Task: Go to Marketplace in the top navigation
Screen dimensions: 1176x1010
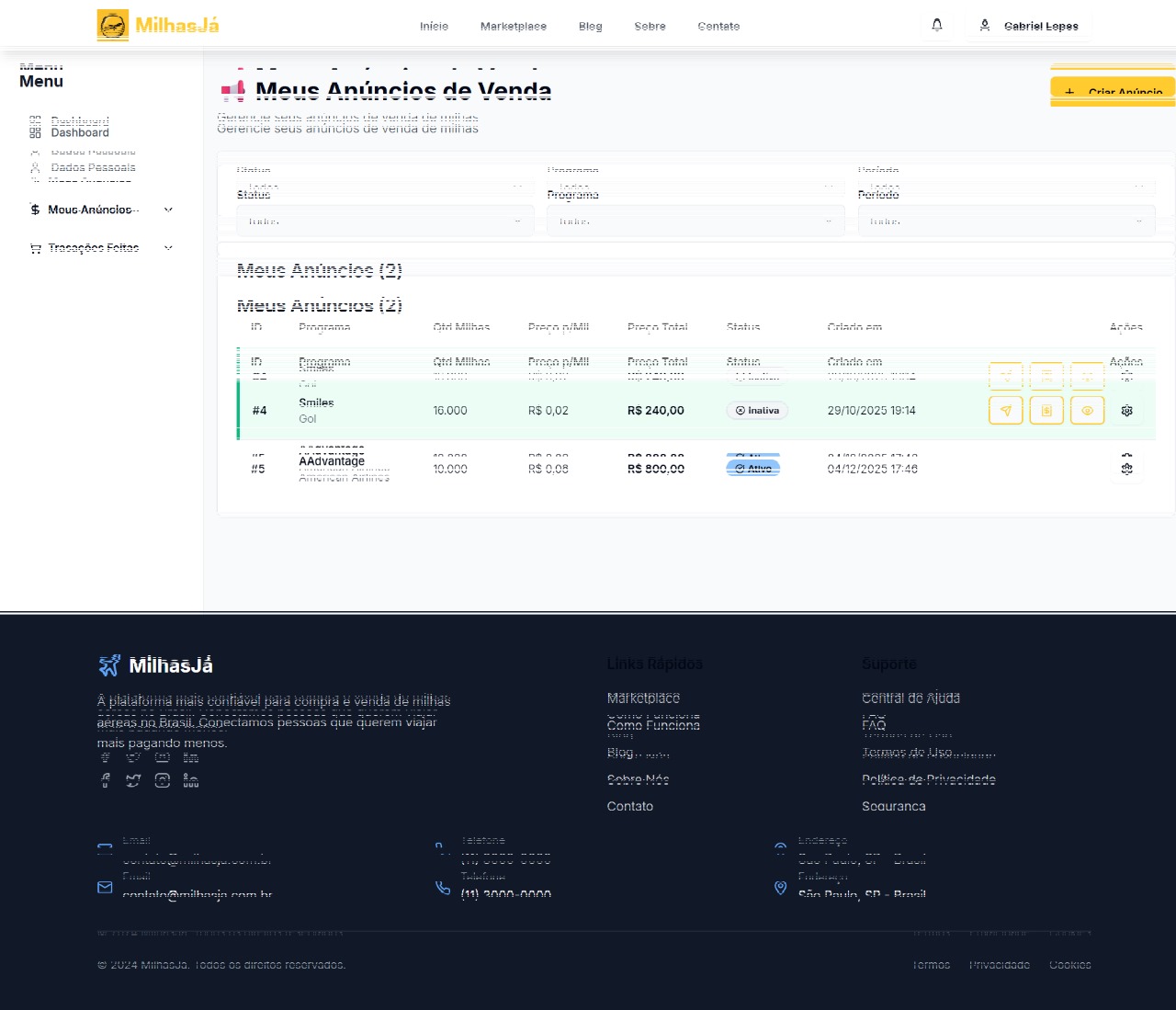Action: (513, 26)
